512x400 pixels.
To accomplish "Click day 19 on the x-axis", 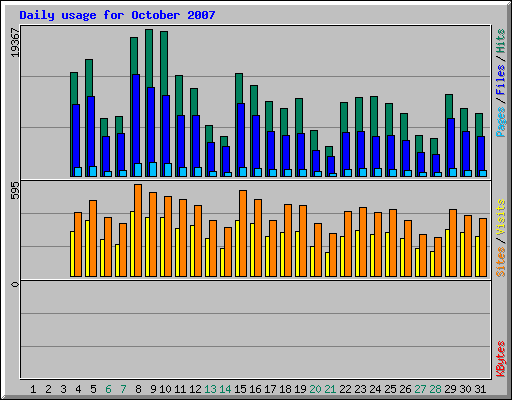I will point(300,389).
